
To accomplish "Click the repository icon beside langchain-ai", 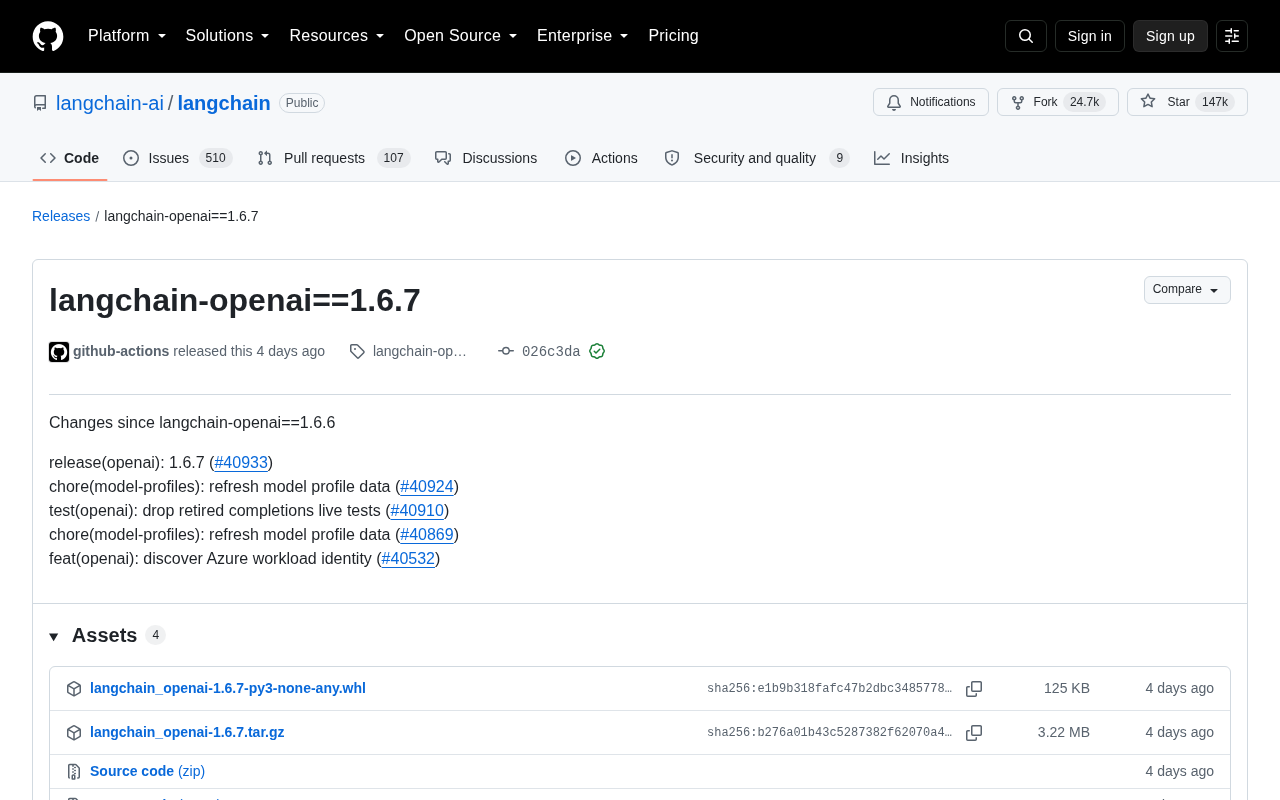I will (x=40, y=103).
